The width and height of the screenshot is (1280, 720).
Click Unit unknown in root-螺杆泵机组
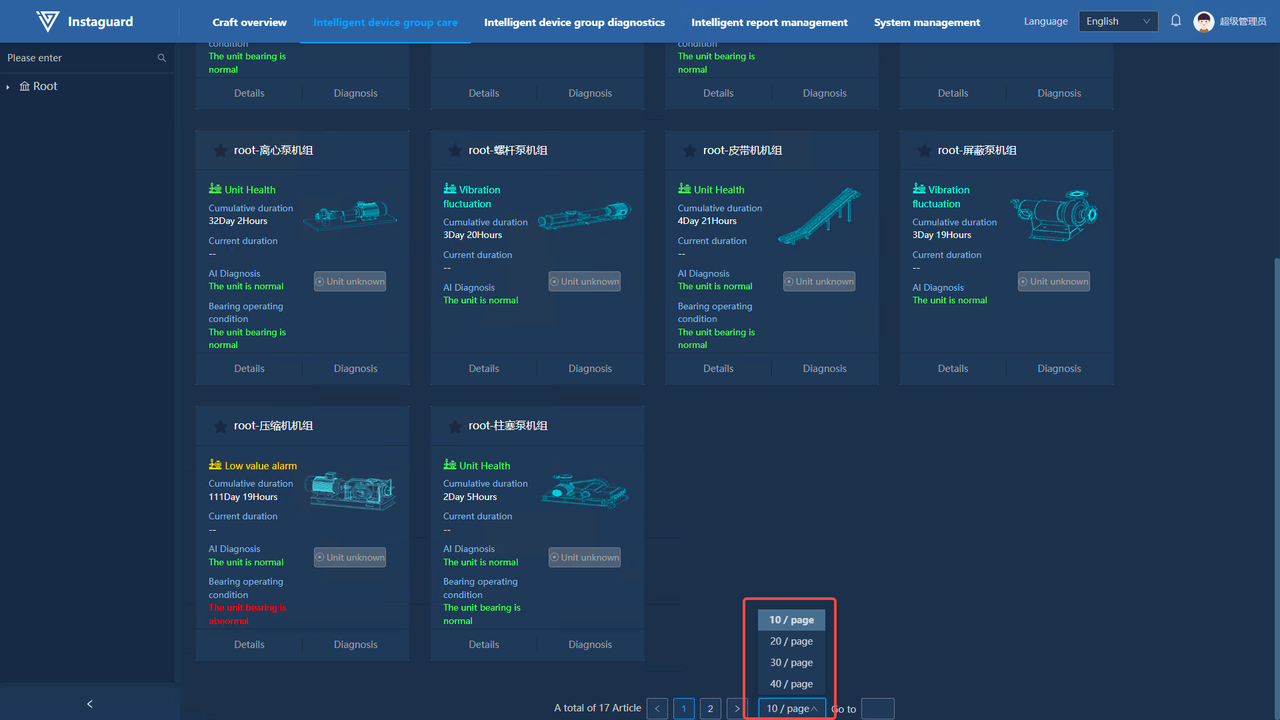click(584, 282)
